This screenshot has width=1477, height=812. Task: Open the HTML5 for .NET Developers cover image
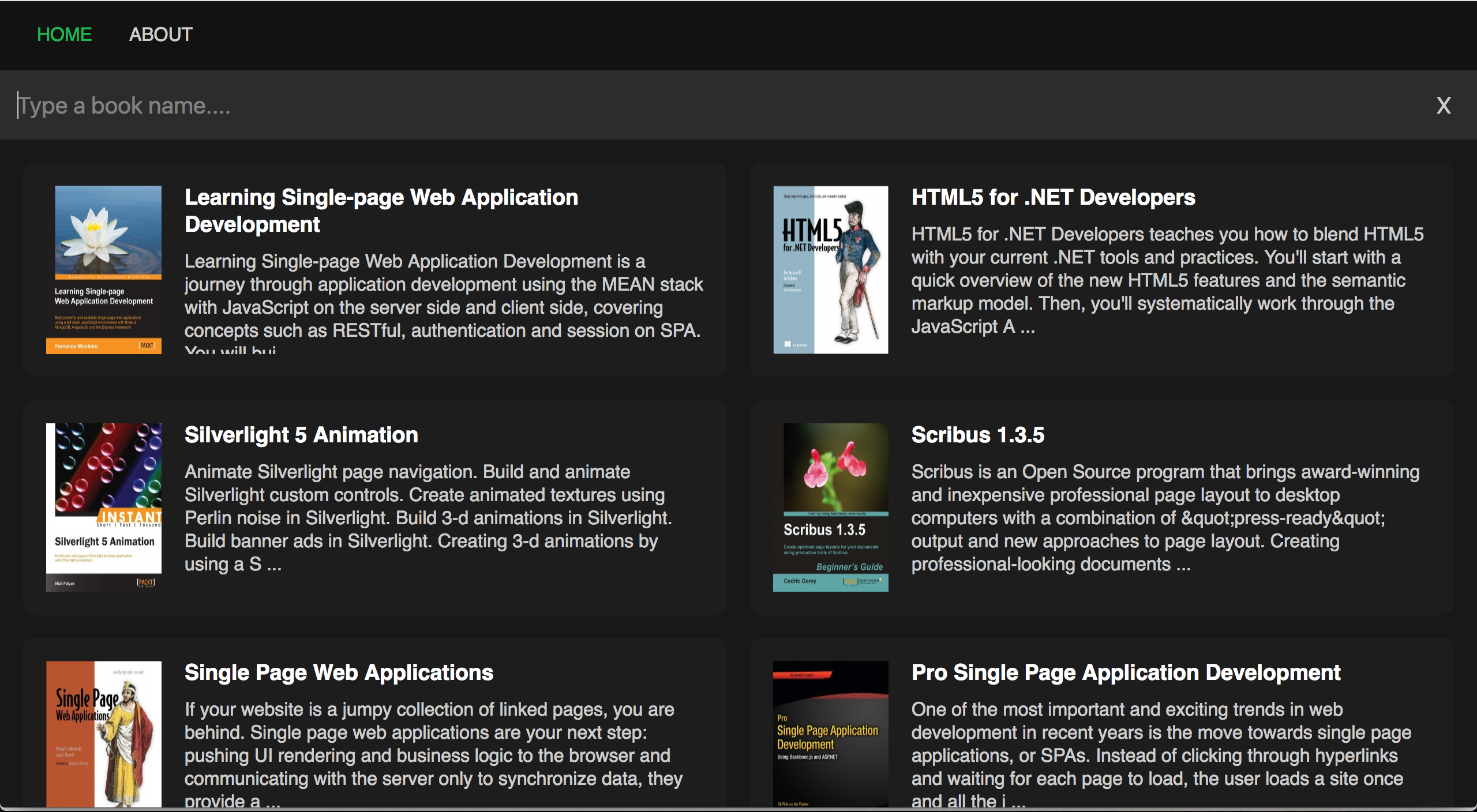[830, 269]
